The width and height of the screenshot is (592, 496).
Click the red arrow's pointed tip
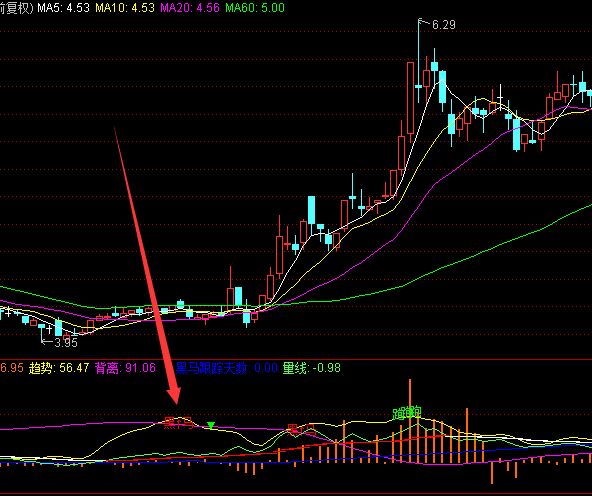point(176,403)
